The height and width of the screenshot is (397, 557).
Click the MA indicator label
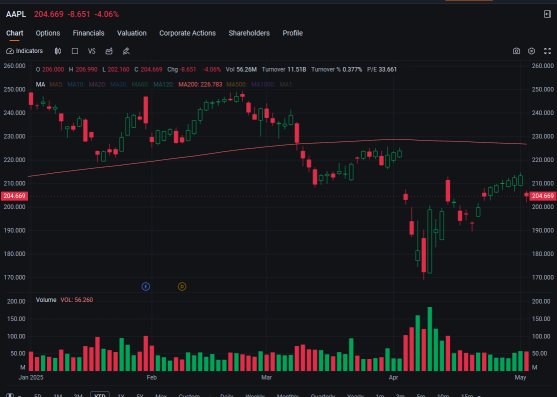tap(40, 85)
